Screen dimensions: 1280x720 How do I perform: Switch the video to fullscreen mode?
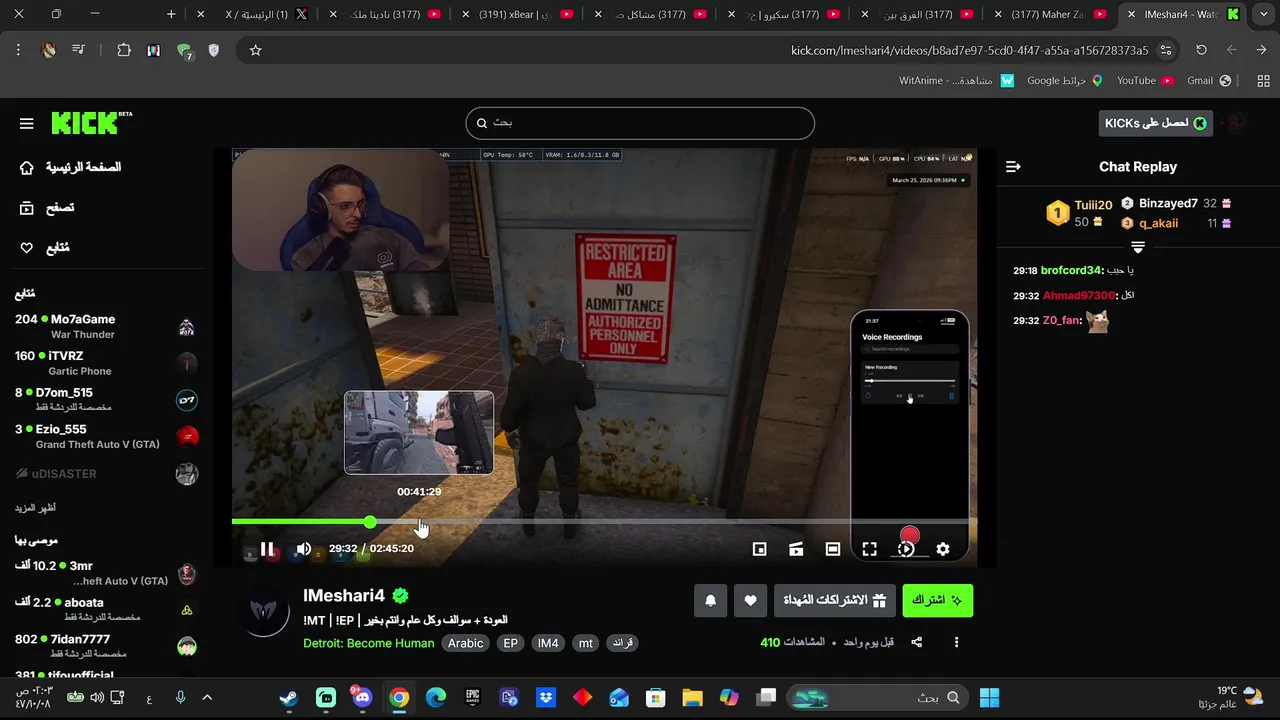click(869, 548)
